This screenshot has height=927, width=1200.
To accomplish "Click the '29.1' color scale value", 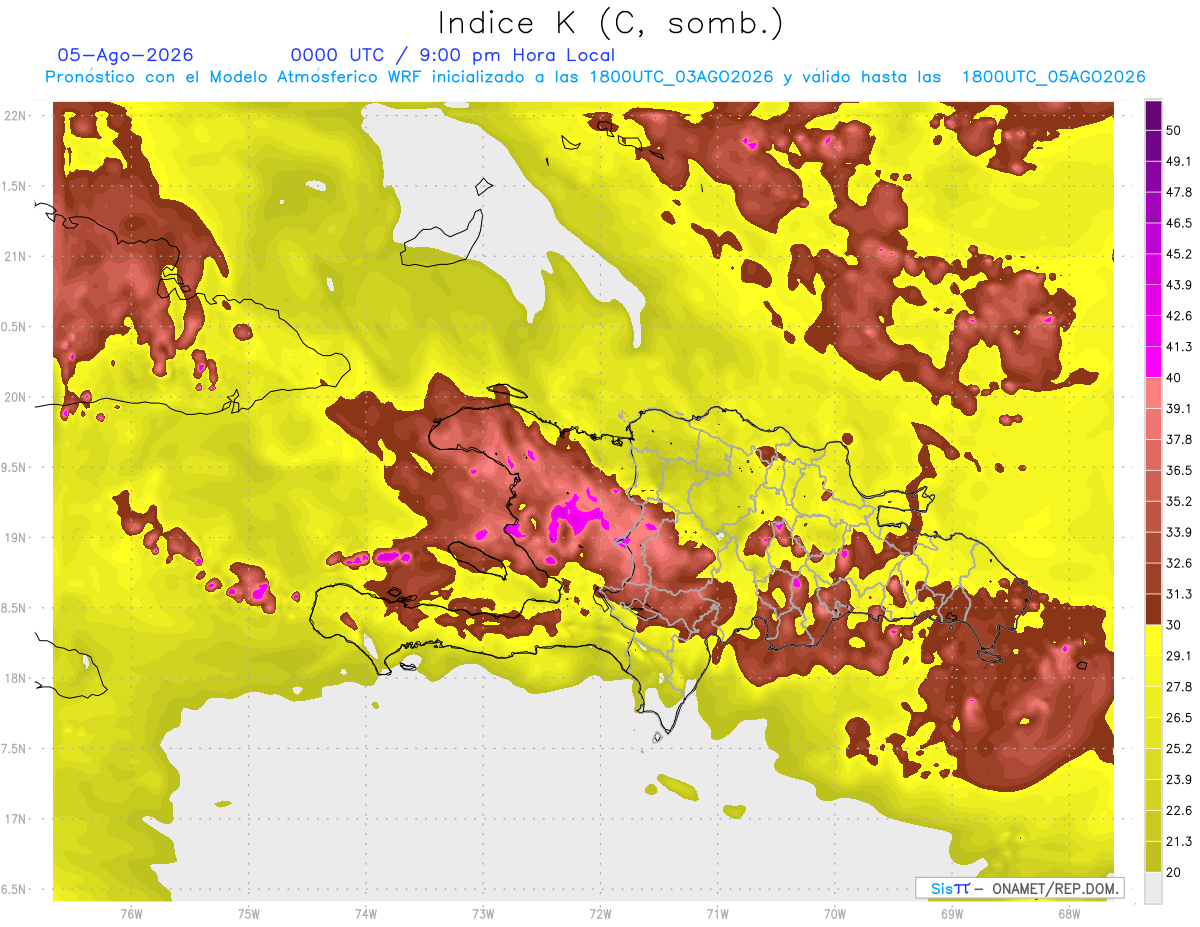I will [x=1178, y=656].
